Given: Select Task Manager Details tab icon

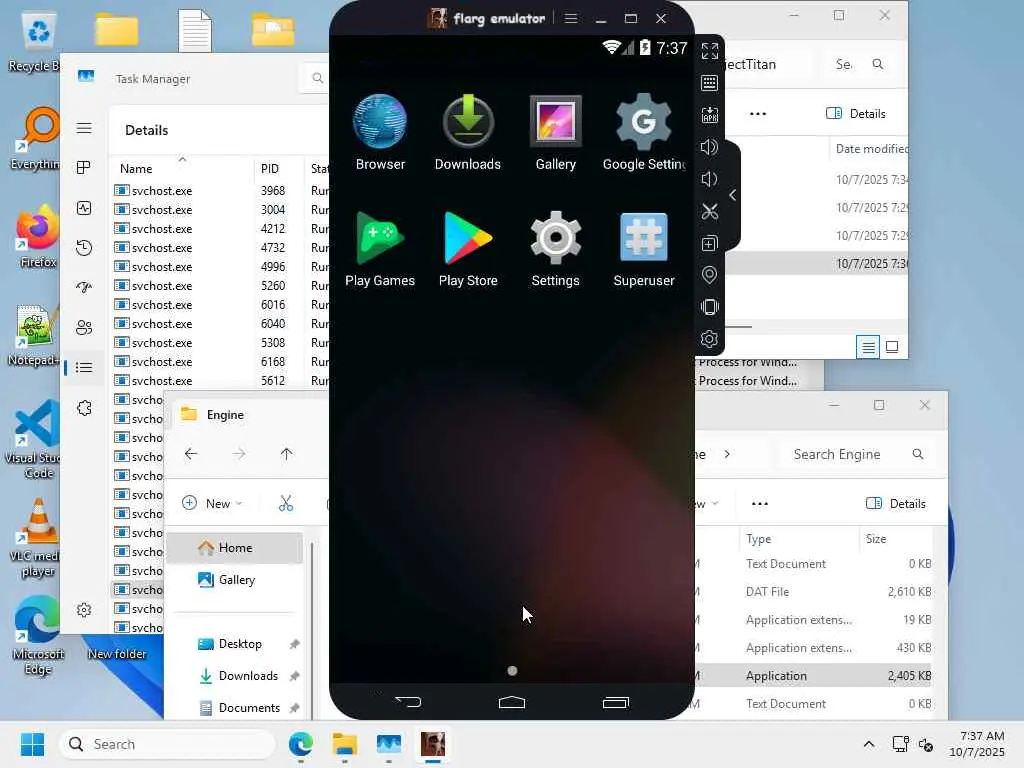Looking at the screenshot, I should pos(84,367).
